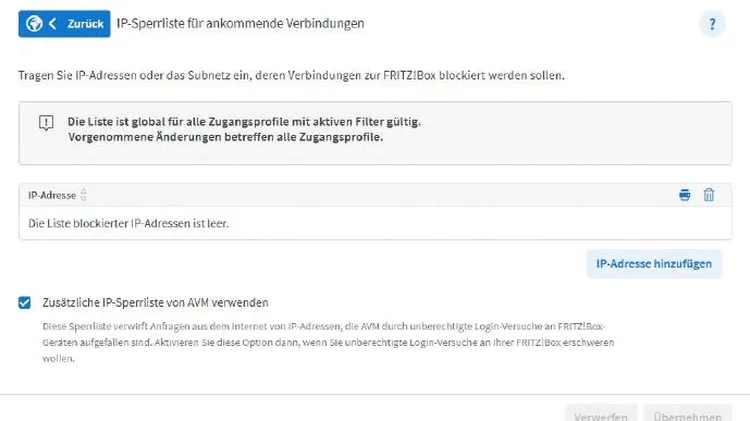This screenshot has height=421, width=750.
Task: Click label 'Zusätzliche IP-Sperrliste von AVM verwenden'
Action: pos(155,302)
